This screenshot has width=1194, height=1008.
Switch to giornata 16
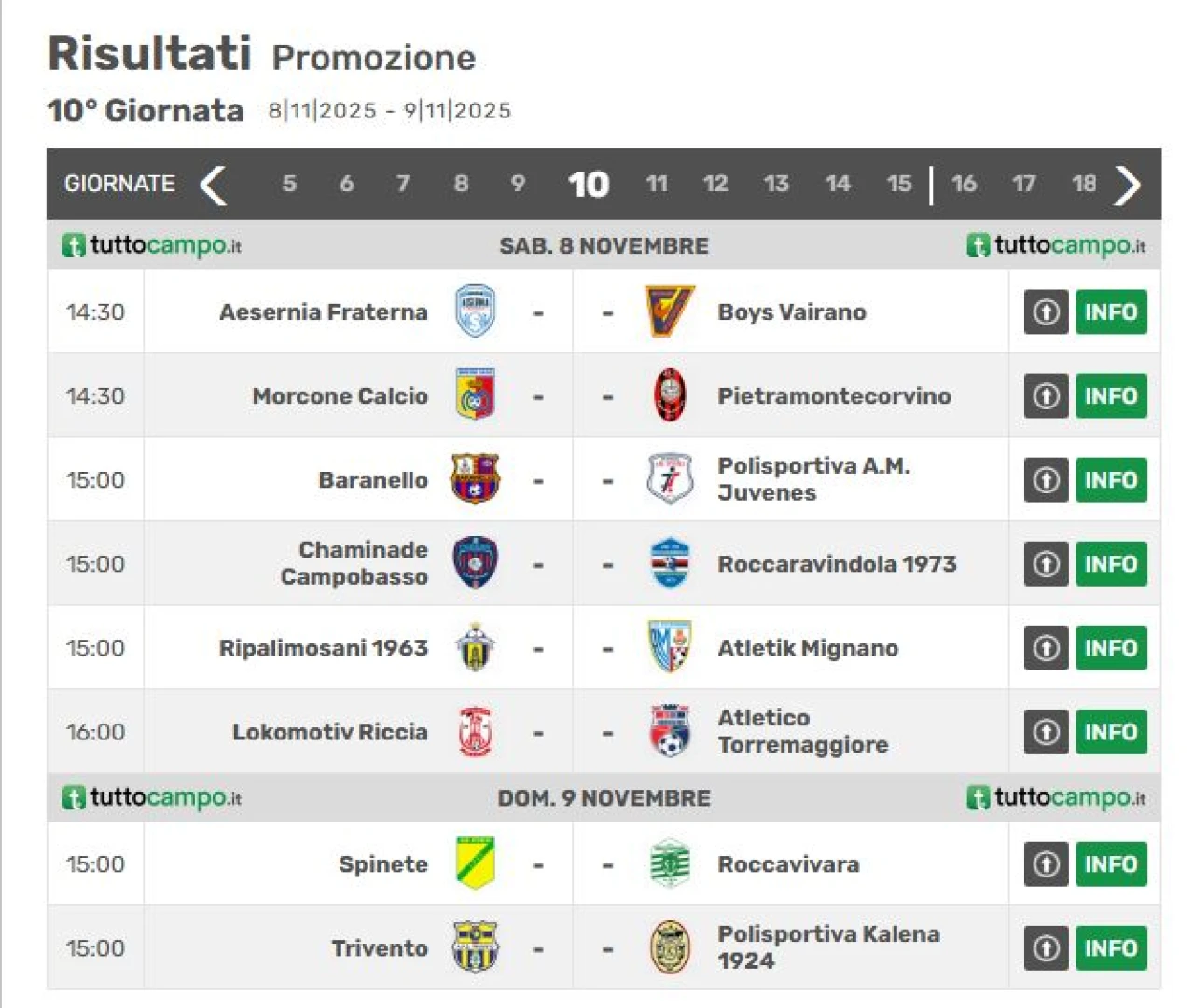(964, 184)
